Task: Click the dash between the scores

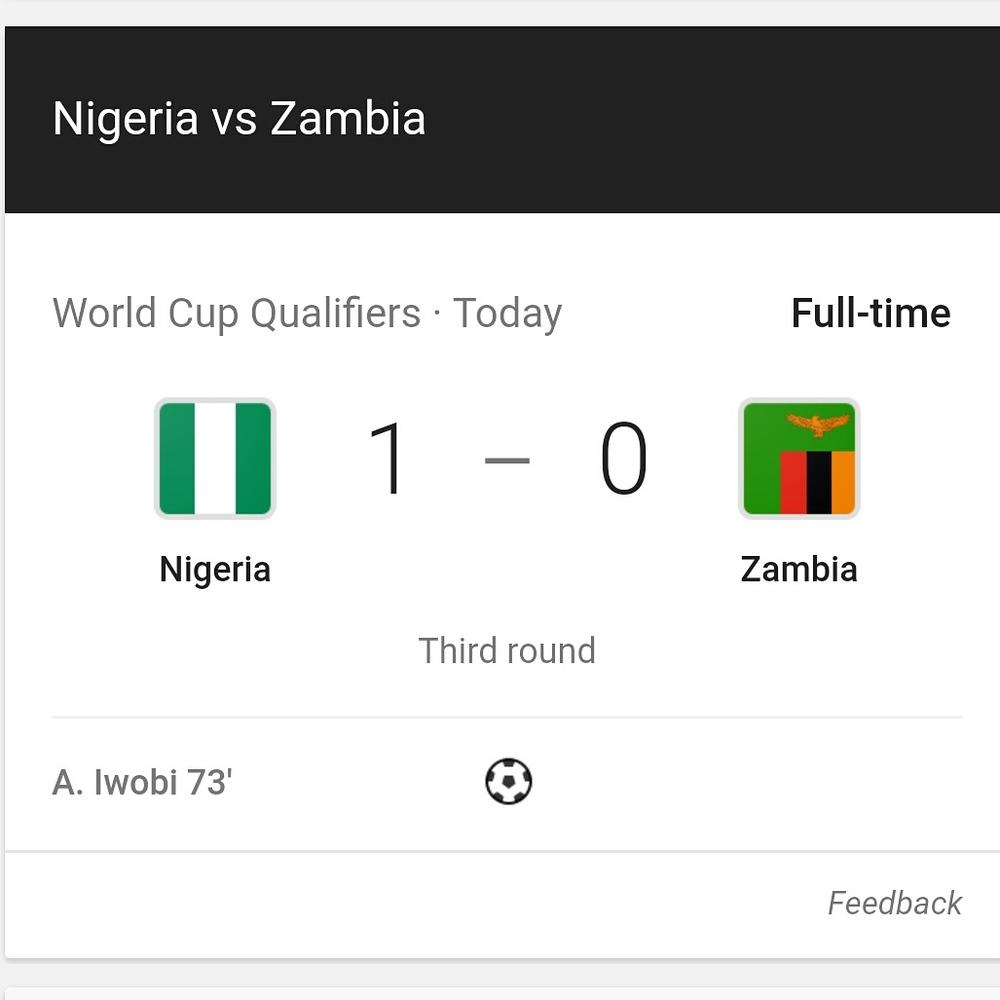Action: tap(507, 461)
